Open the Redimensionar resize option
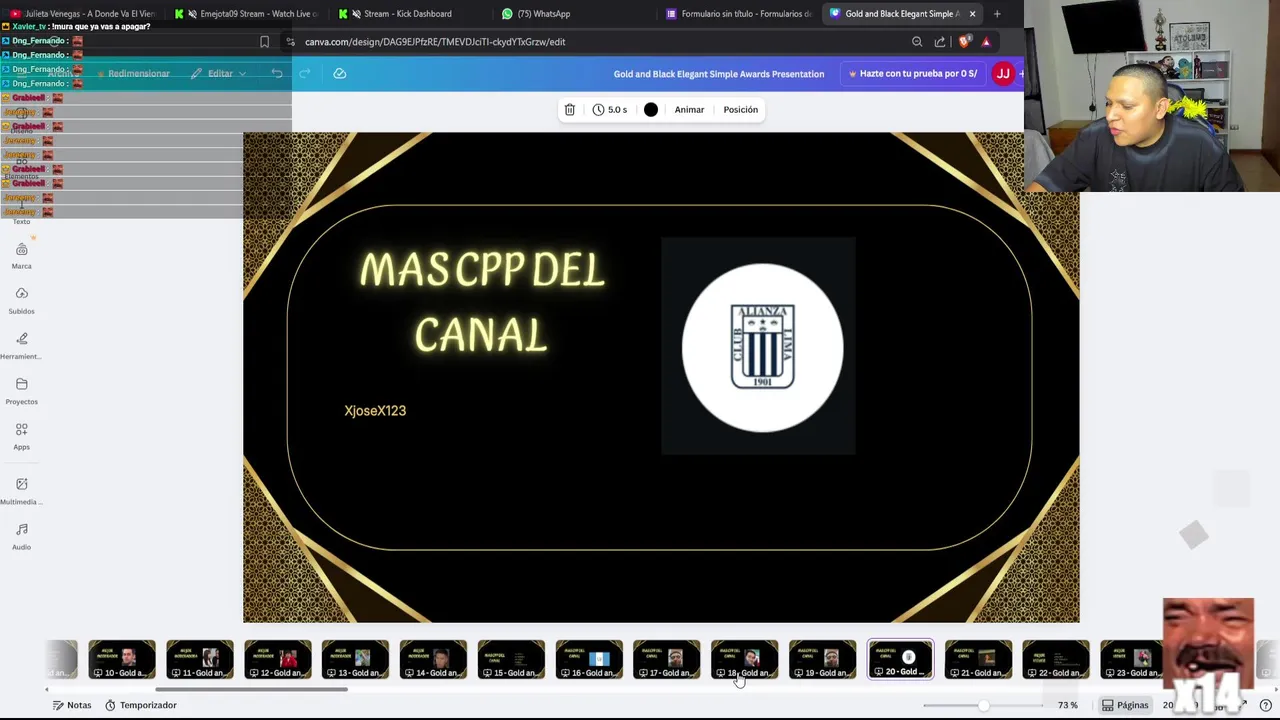 tap(134, 73)
